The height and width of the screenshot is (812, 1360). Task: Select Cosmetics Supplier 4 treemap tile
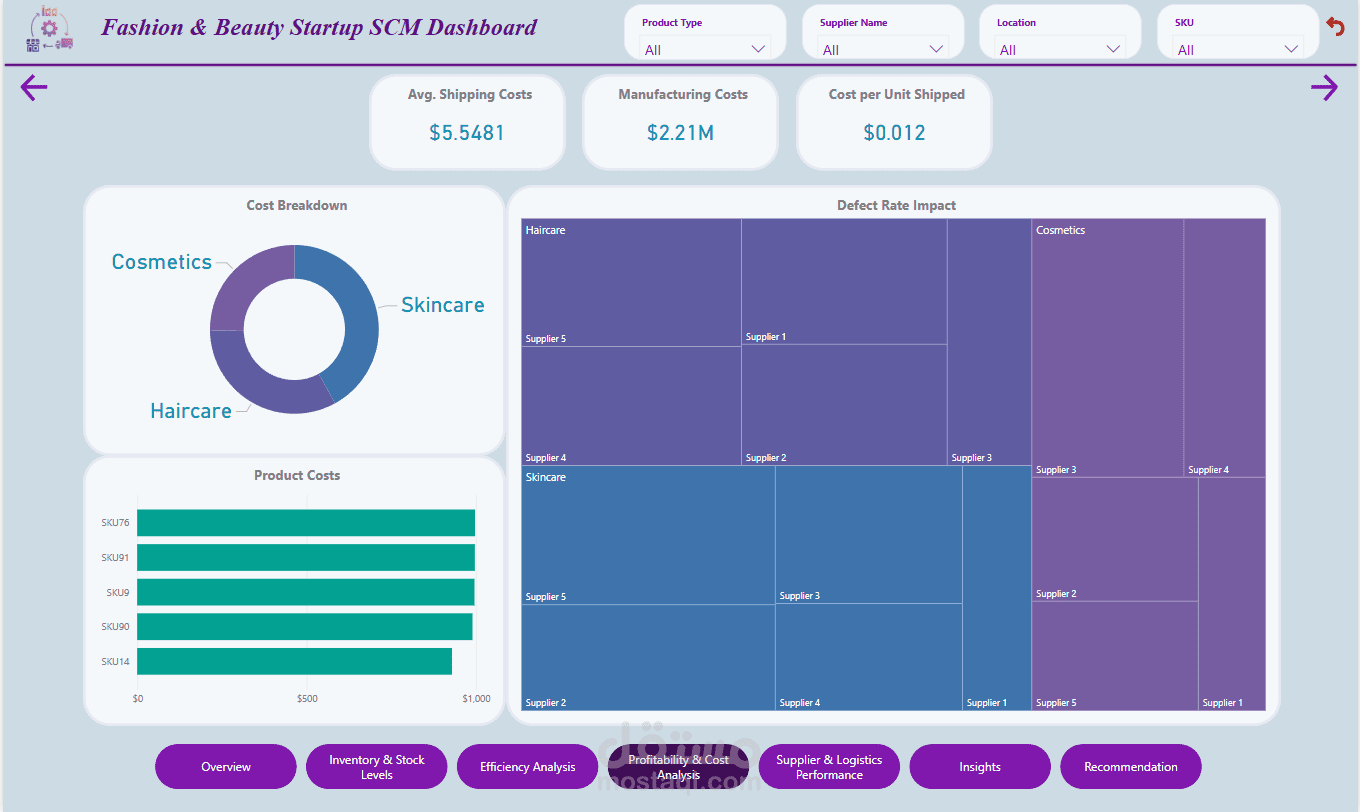(1225, 348)
